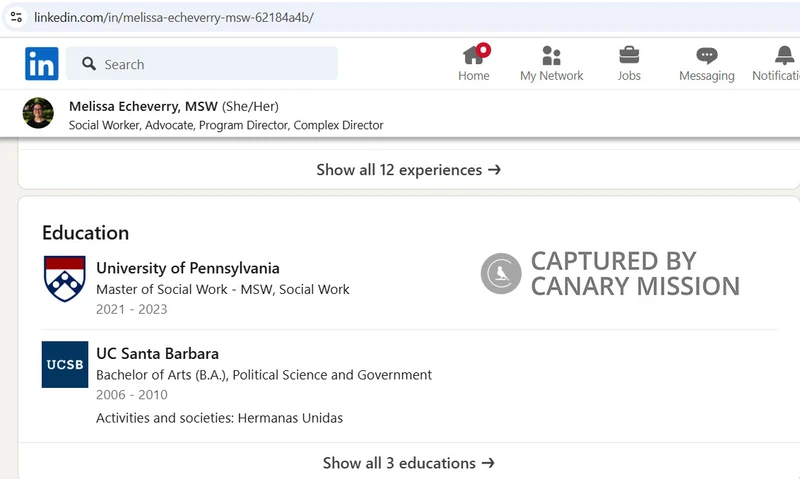Screen dimensions: 800x479
Task: Click the headline "Social Worker, Advocate, Program Director, Complex Director"
Action: pos(226,125)
